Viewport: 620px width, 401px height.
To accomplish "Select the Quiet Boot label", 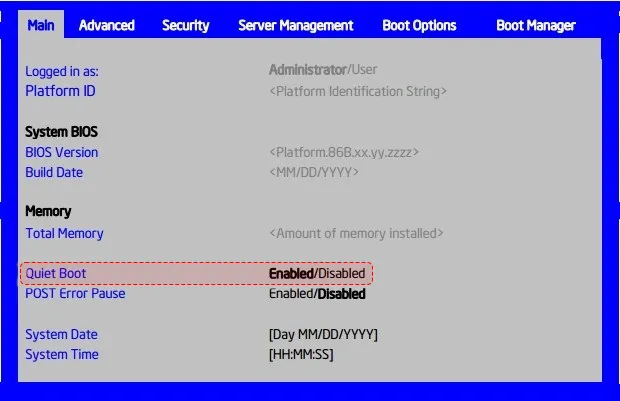I will tap(56, 274).
